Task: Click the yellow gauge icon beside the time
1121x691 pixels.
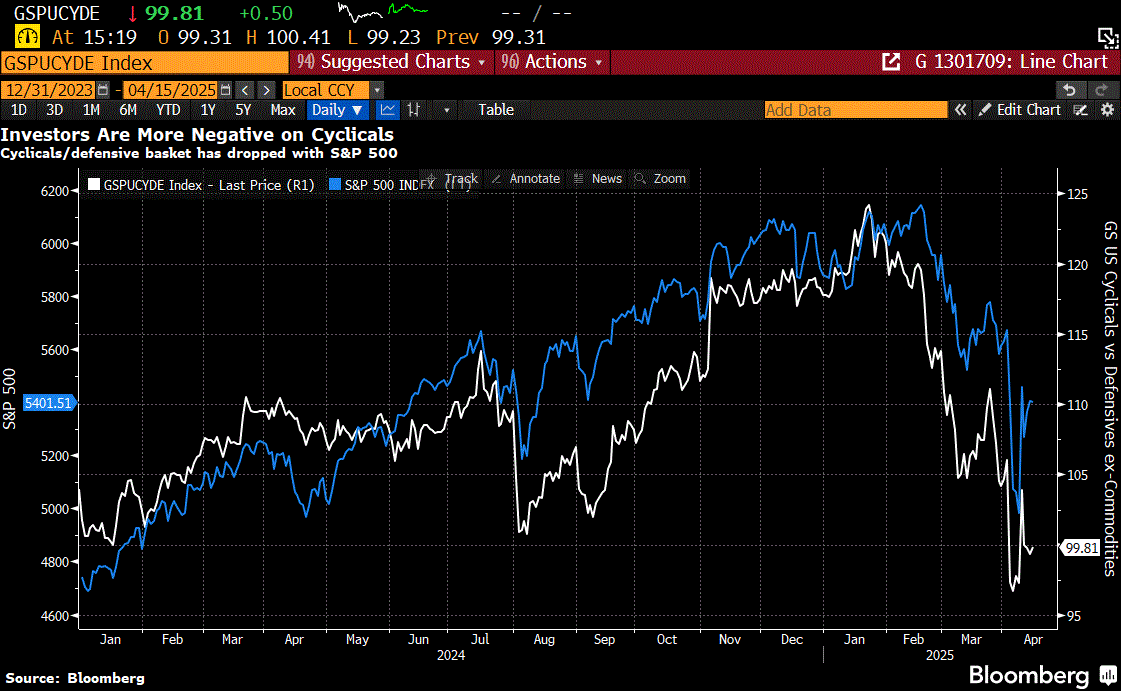Action: pyautogui.click(x=27, y=36)
